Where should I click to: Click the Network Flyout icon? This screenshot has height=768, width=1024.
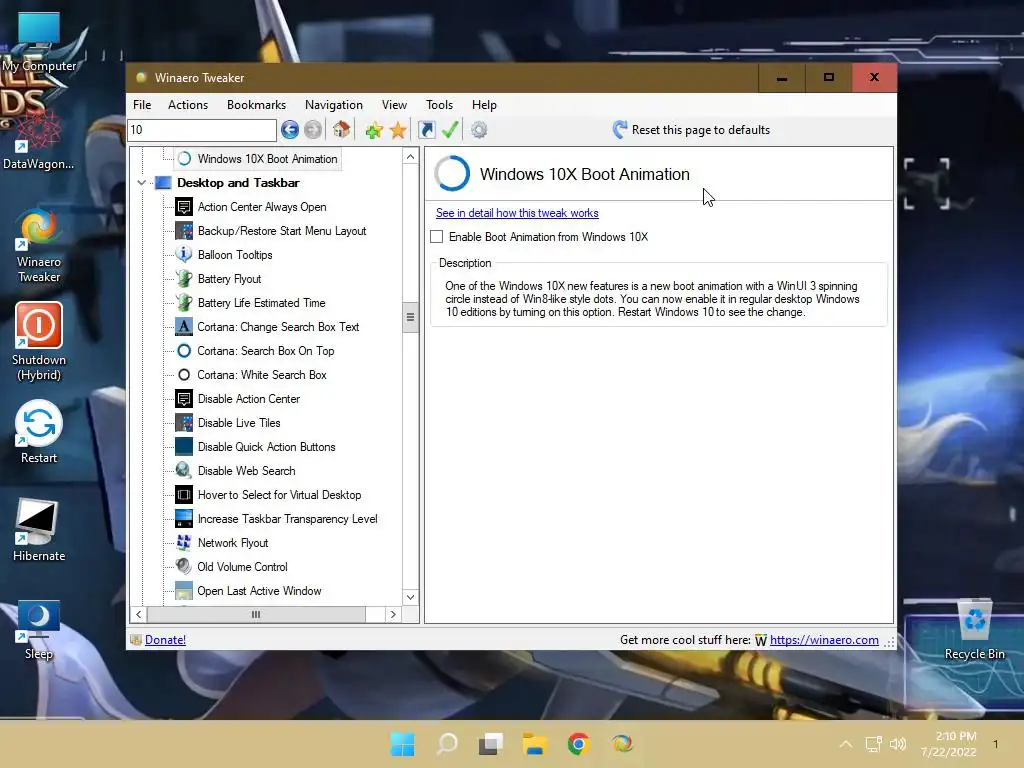coord(184,543)
